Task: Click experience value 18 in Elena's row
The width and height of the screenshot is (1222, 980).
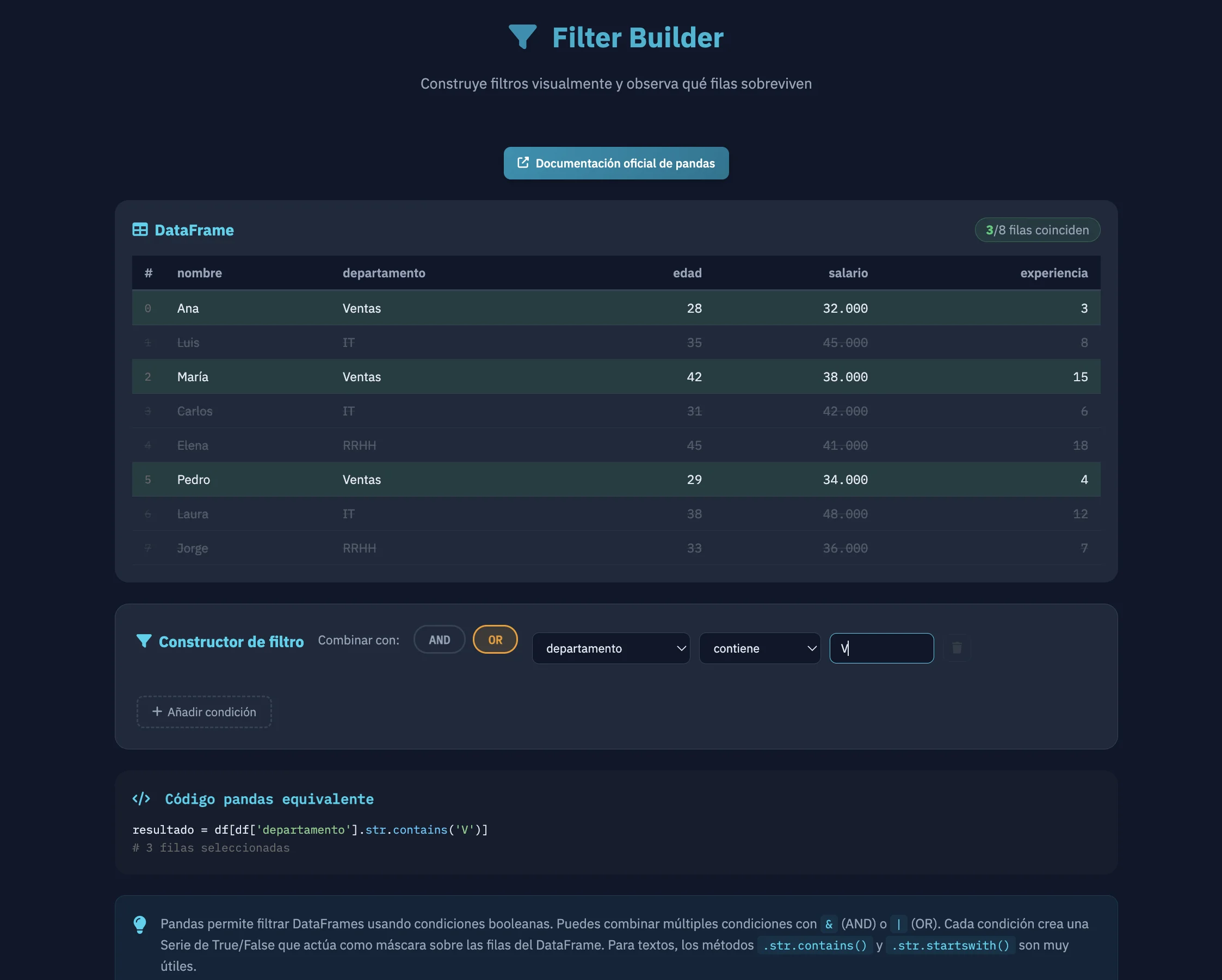Action: 1081,445
